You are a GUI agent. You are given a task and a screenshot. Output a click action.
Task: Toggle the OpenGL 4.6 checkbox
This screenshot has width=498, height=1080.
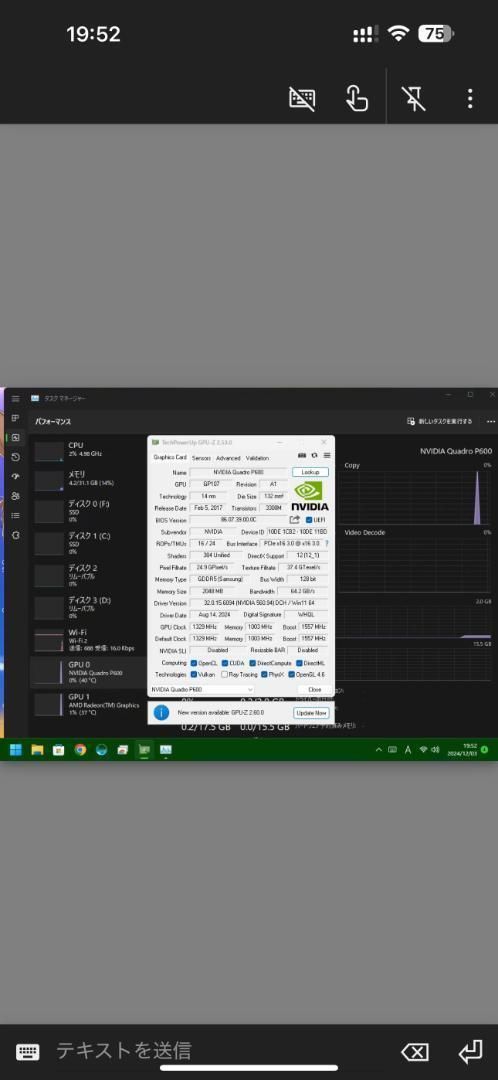click(292, 674)
